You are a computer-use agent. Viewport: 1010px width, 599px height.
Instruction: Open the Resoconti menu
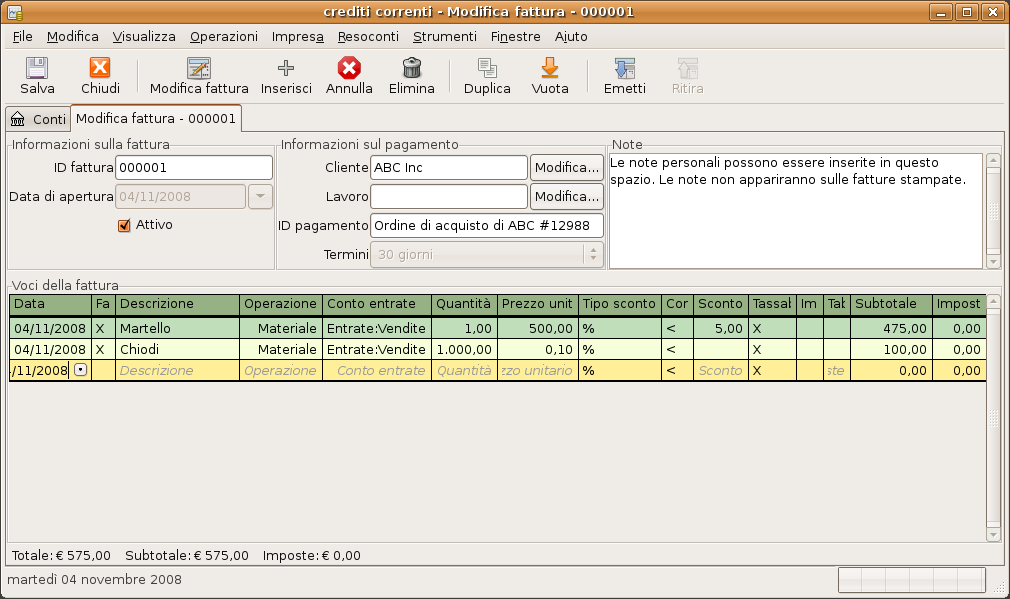click(368, 37)
